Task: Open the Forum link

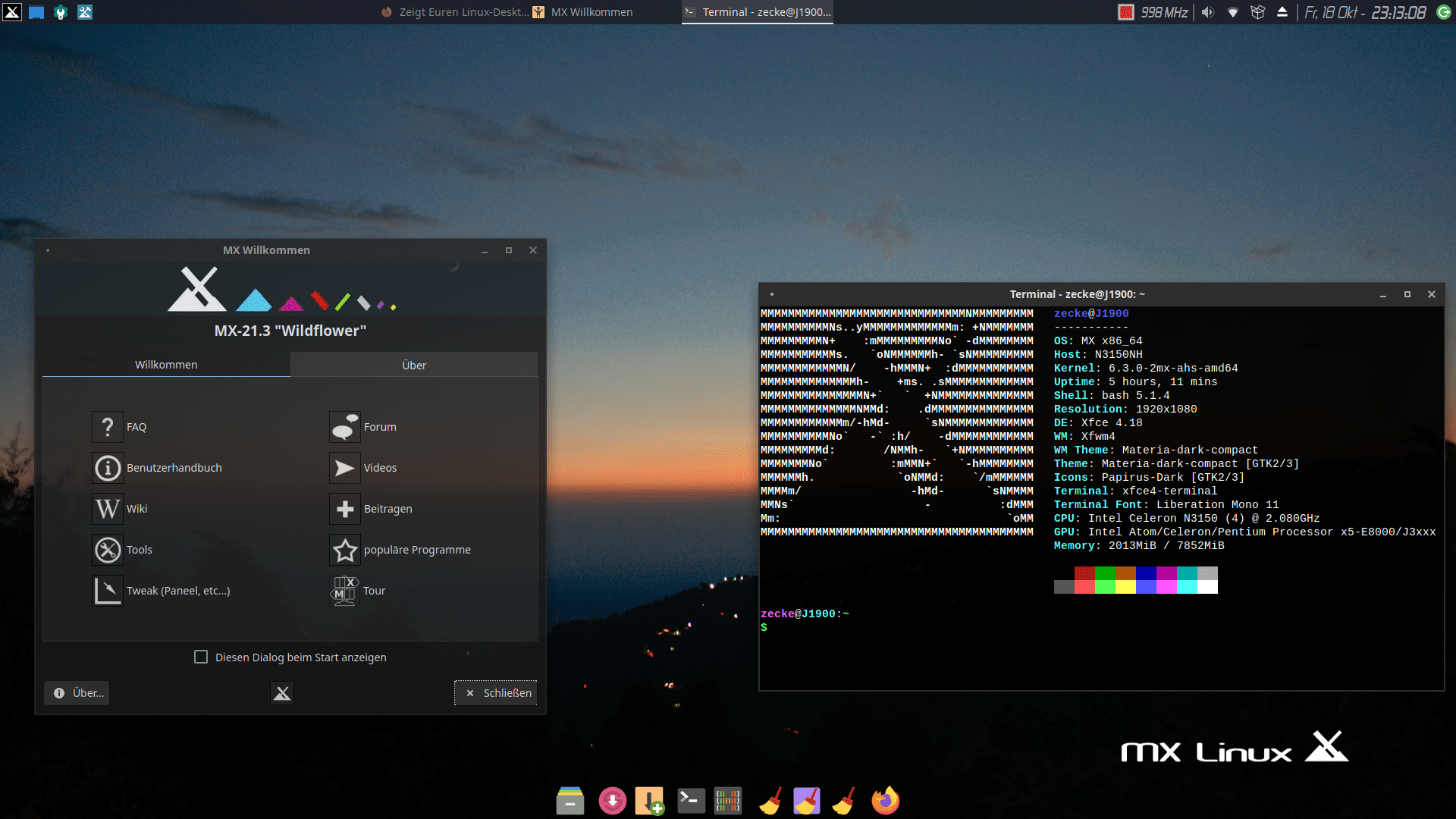Action: click(363, 427)
